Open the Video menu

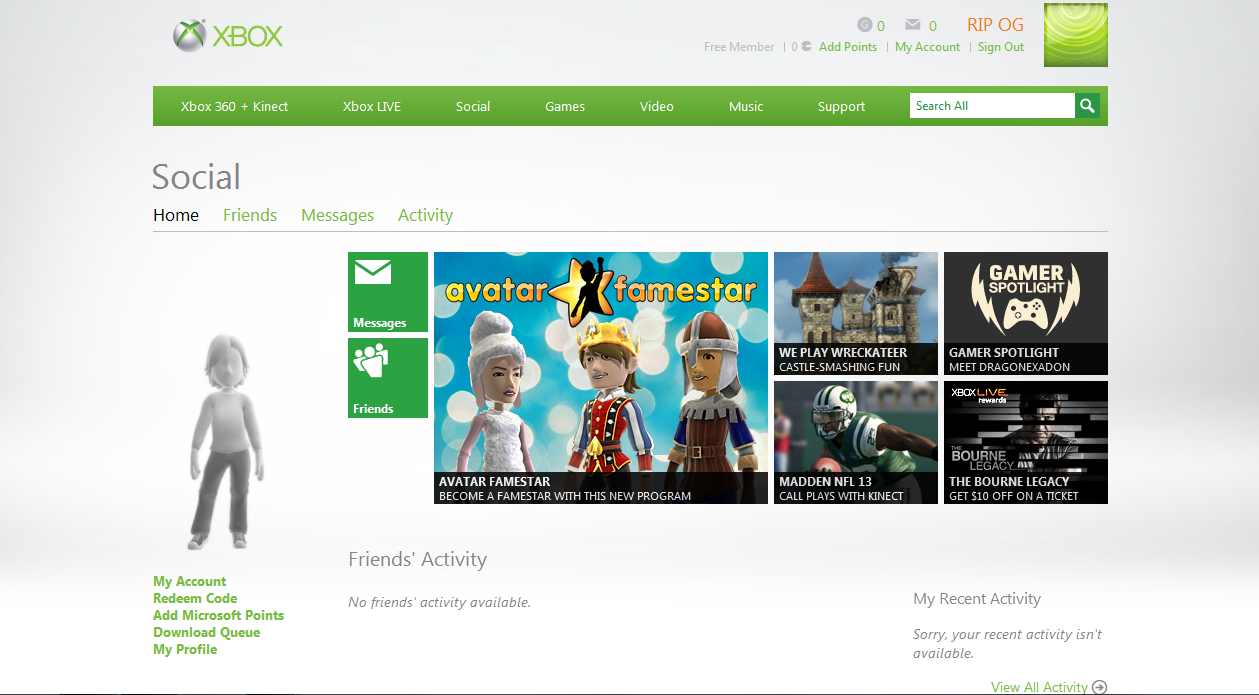657,106
